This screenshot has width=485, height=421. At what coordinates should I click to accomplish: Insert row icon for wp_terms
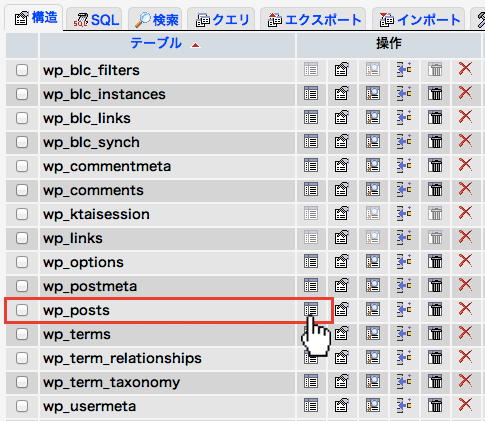tap(404, 334)
